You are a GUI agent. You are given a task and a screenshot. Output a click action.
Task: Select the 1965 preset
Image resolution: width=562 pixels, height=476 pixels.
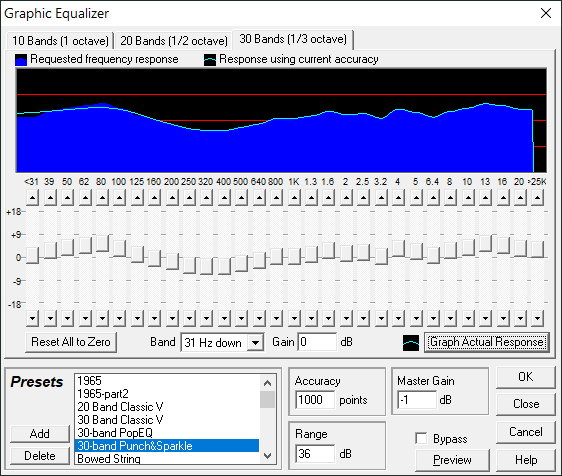click(167, 381)
